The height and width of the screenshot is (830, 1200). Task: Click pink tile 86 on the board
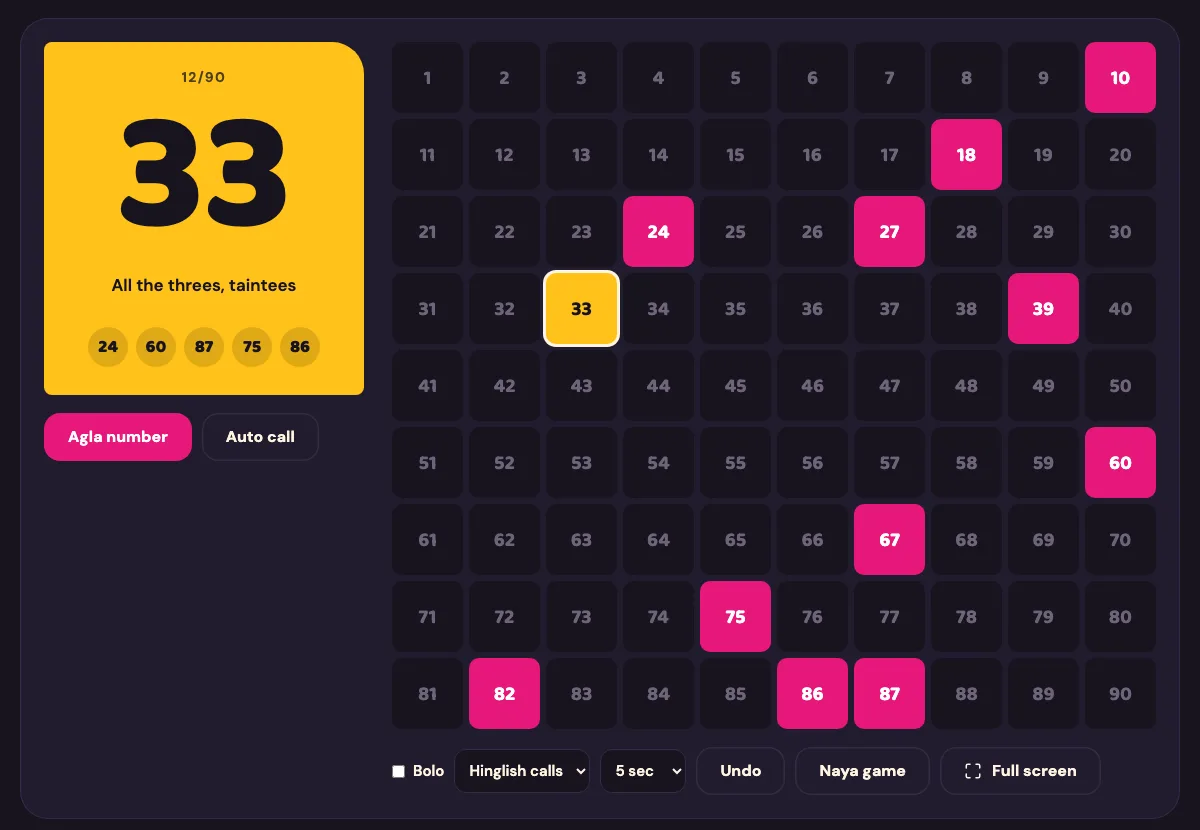pos(812,694)
